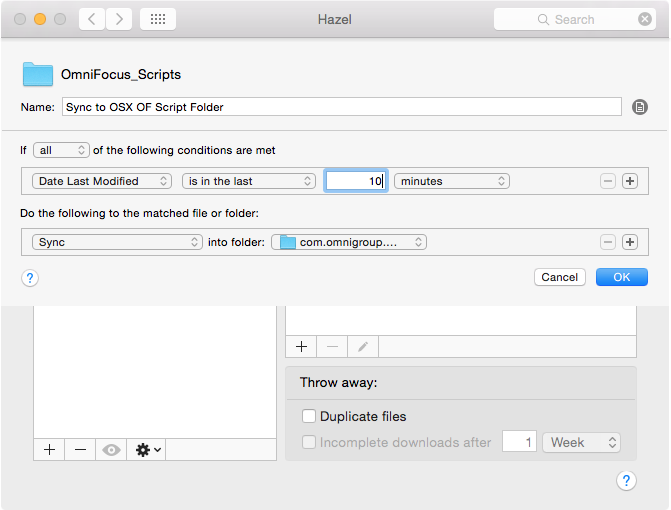Open the all/any conditions dropdown
The height and width of the screenshot is (510, 671).
click(x=61, y=150)
